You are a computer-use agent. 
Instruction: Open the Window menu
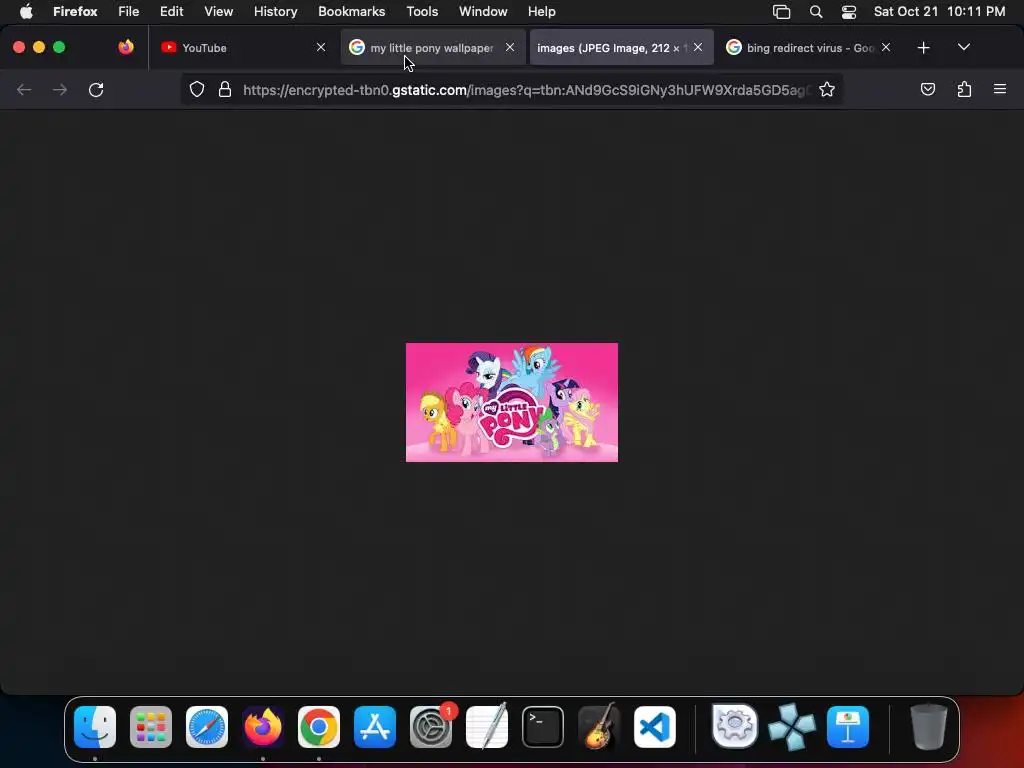483,12
